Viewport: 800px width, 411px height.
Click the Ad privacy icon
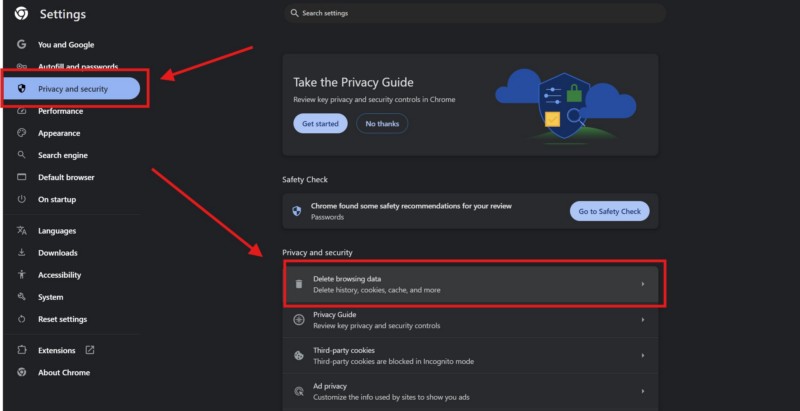[x=298, y=391]
